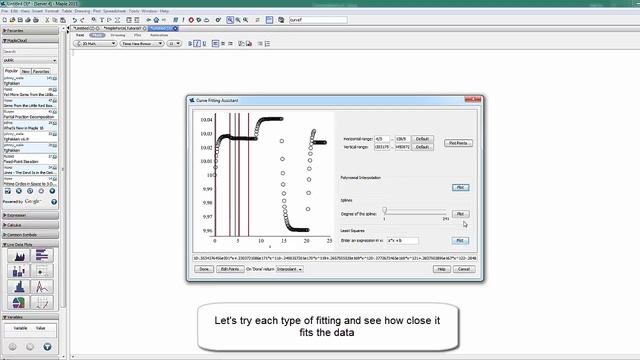Select the horizontal bar chart icon in Live Data Plots
640x360 pixels.
pos(42,256)
